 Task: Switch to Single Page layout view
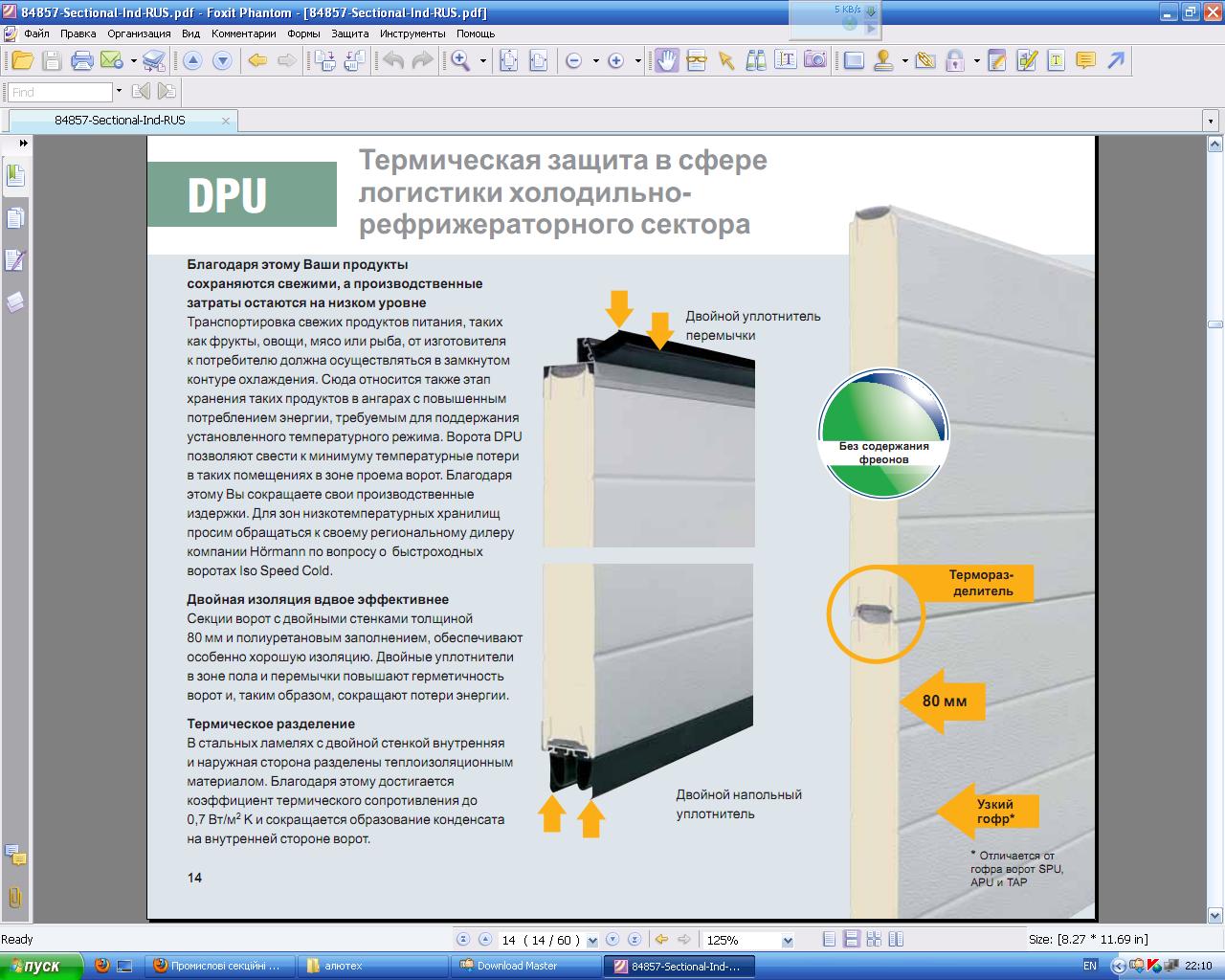pyautogui.click(x=830, y=940)
